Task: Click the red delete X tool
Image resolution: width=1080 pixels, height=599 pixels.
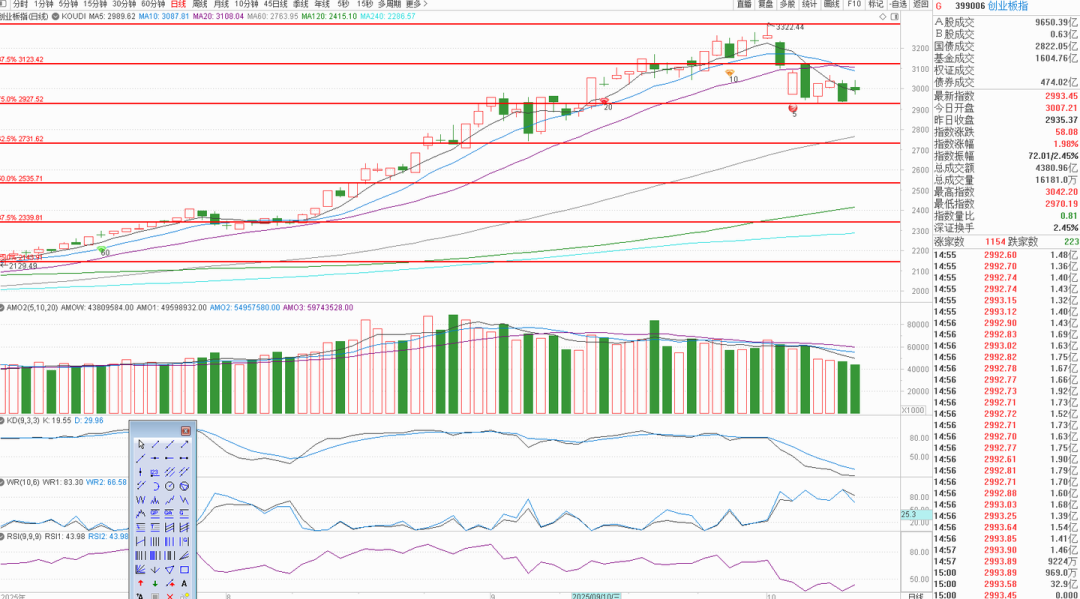Action: (169, 596)
